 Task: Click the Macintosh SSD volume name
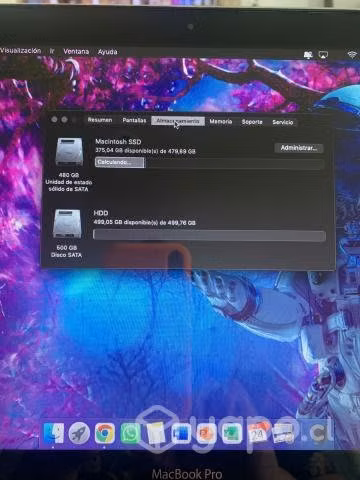tap(118, 142)
